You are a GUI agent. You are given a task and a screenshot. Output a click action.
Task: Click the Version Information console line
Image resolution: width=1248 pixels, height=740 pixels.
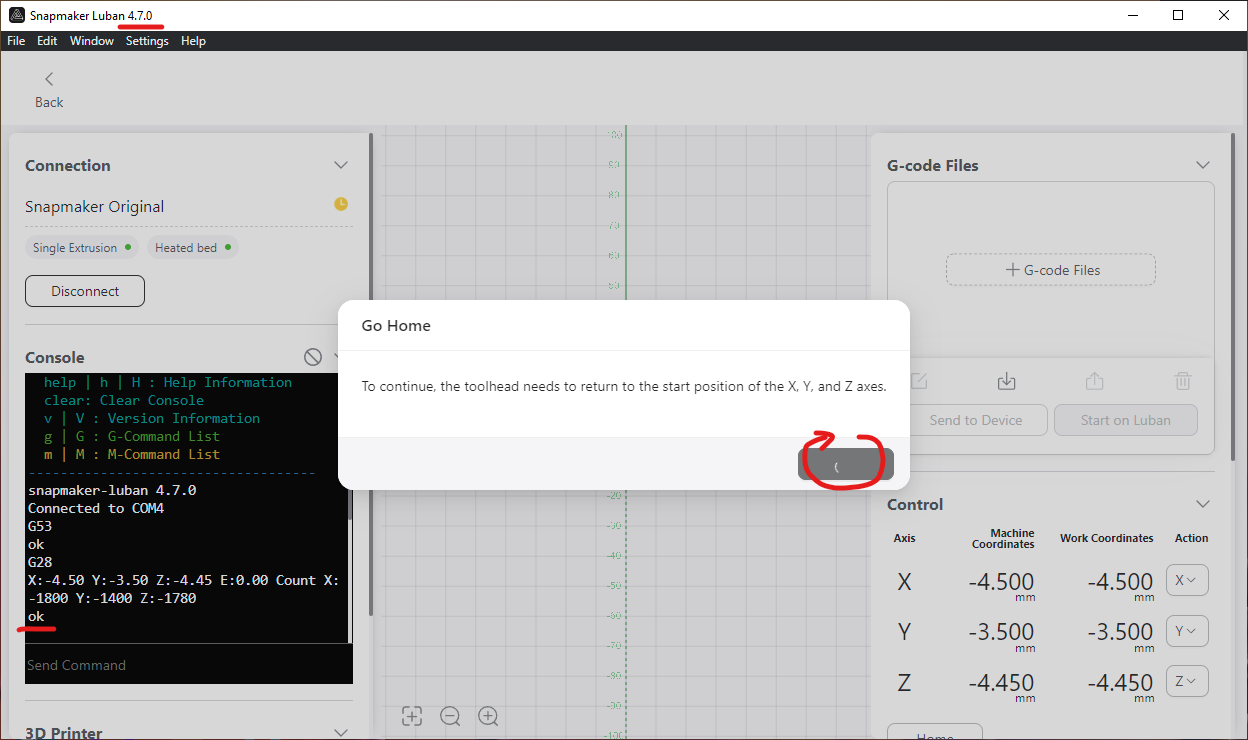click(152, 418)
